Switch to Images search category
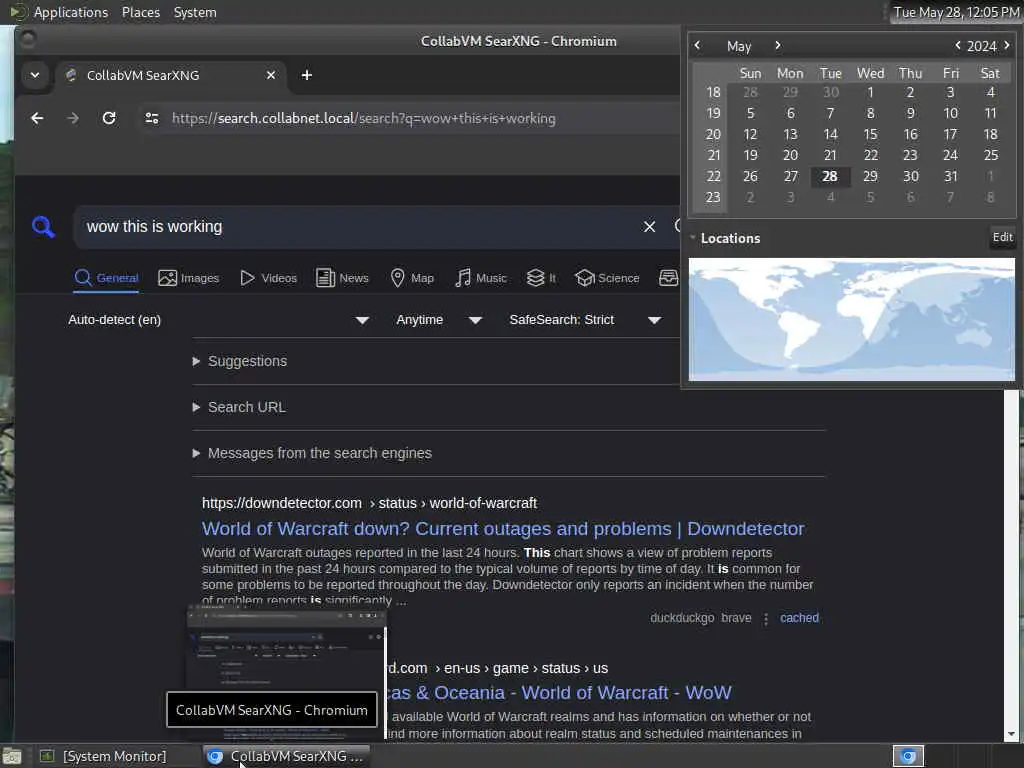 189,278
